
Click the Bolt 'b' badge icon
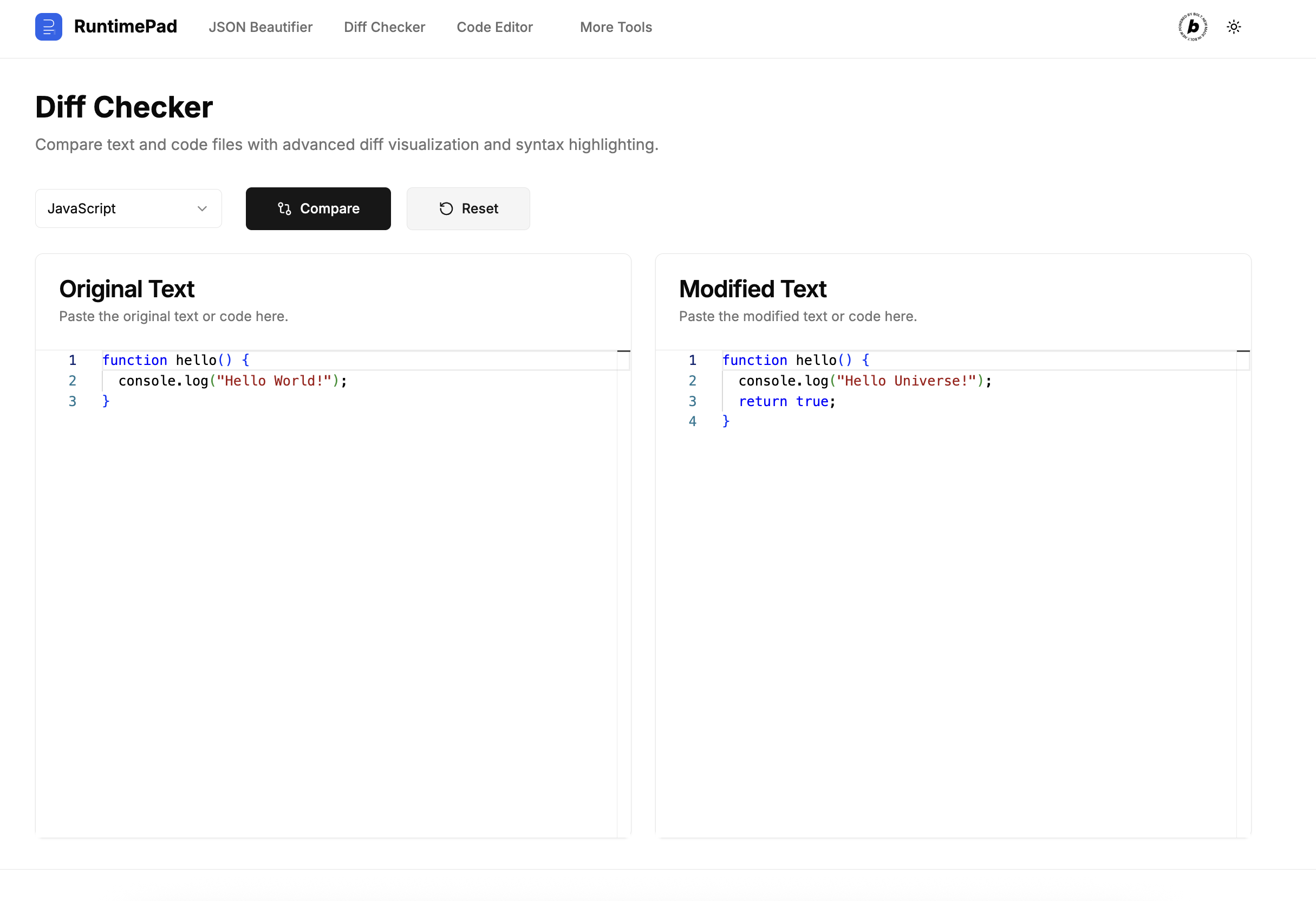point(1193,27)
